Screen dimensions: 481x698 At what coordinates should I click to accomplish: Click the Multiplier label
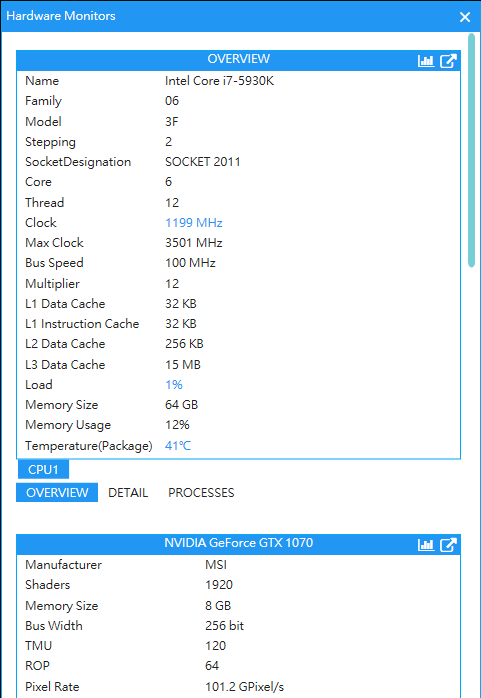tap(53, 284)
